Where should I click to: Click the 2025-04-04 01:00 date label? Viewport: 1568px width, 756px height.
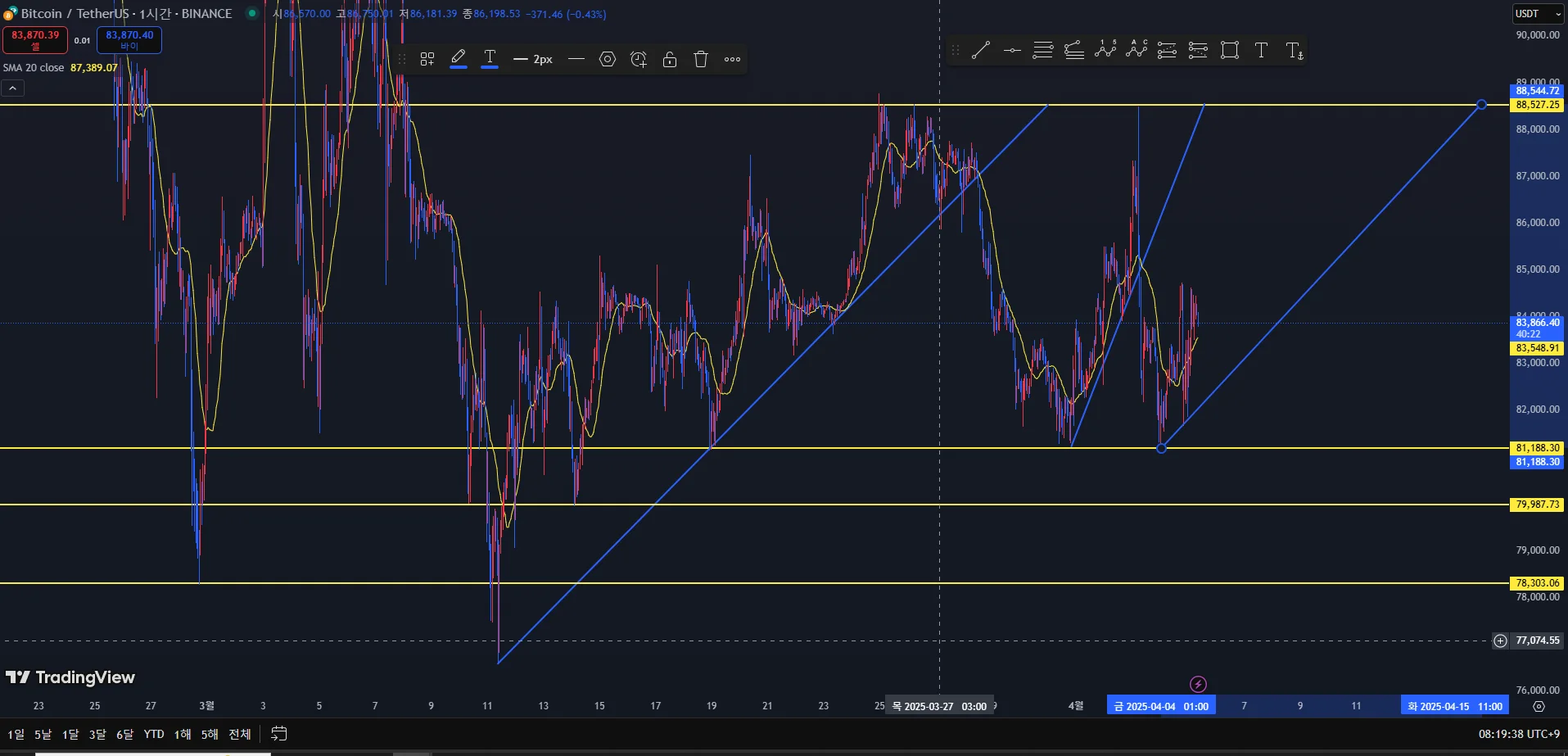(1161, 706)
